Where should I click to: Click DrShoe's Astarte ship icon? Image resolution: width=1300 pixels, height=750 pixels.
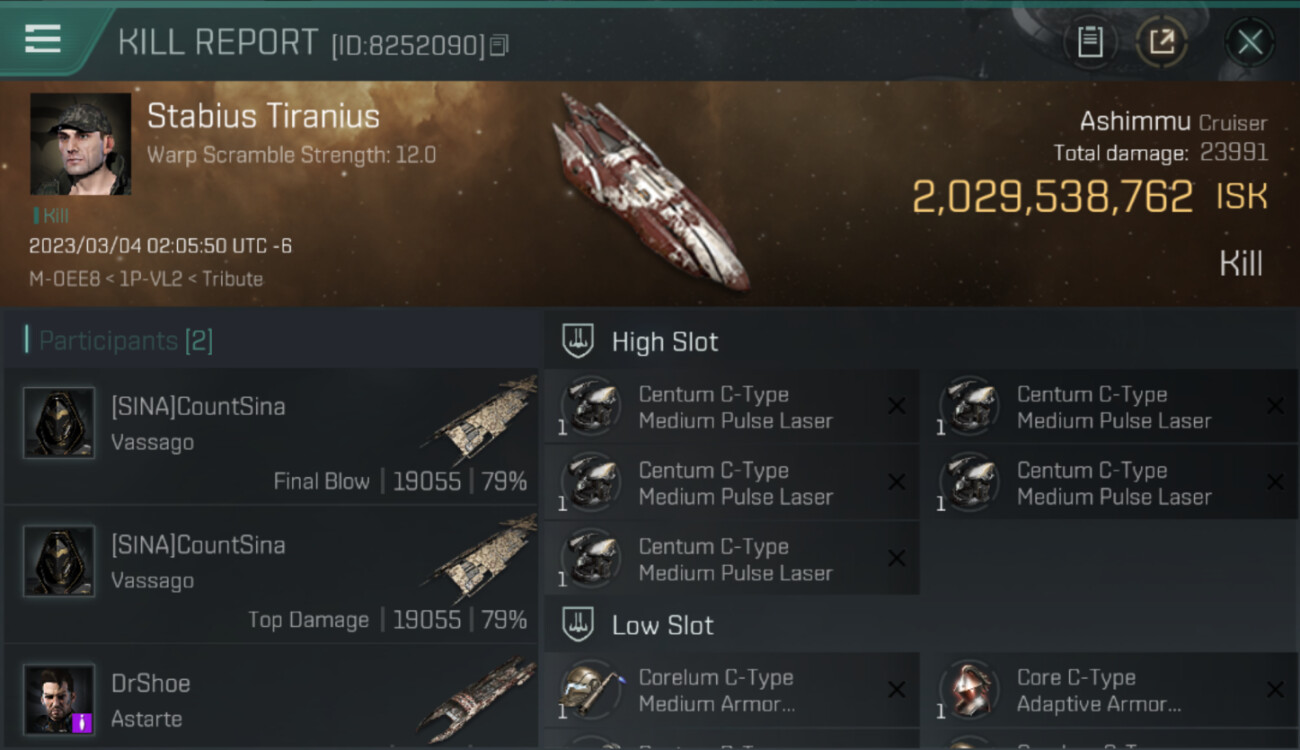pos(476,699)
